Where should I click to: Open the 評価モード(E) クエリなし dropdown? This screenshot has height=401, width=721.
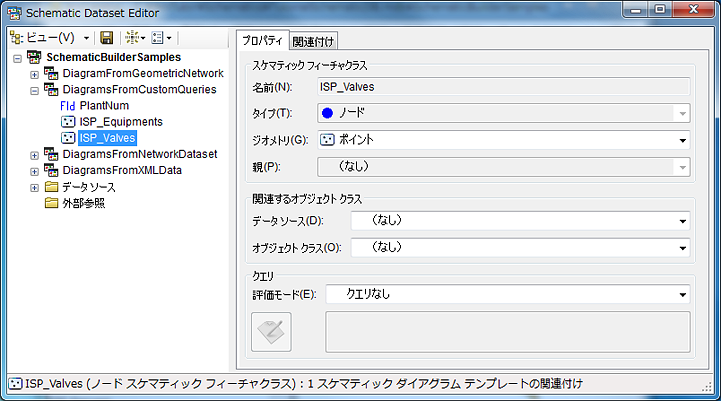(508, 294)
